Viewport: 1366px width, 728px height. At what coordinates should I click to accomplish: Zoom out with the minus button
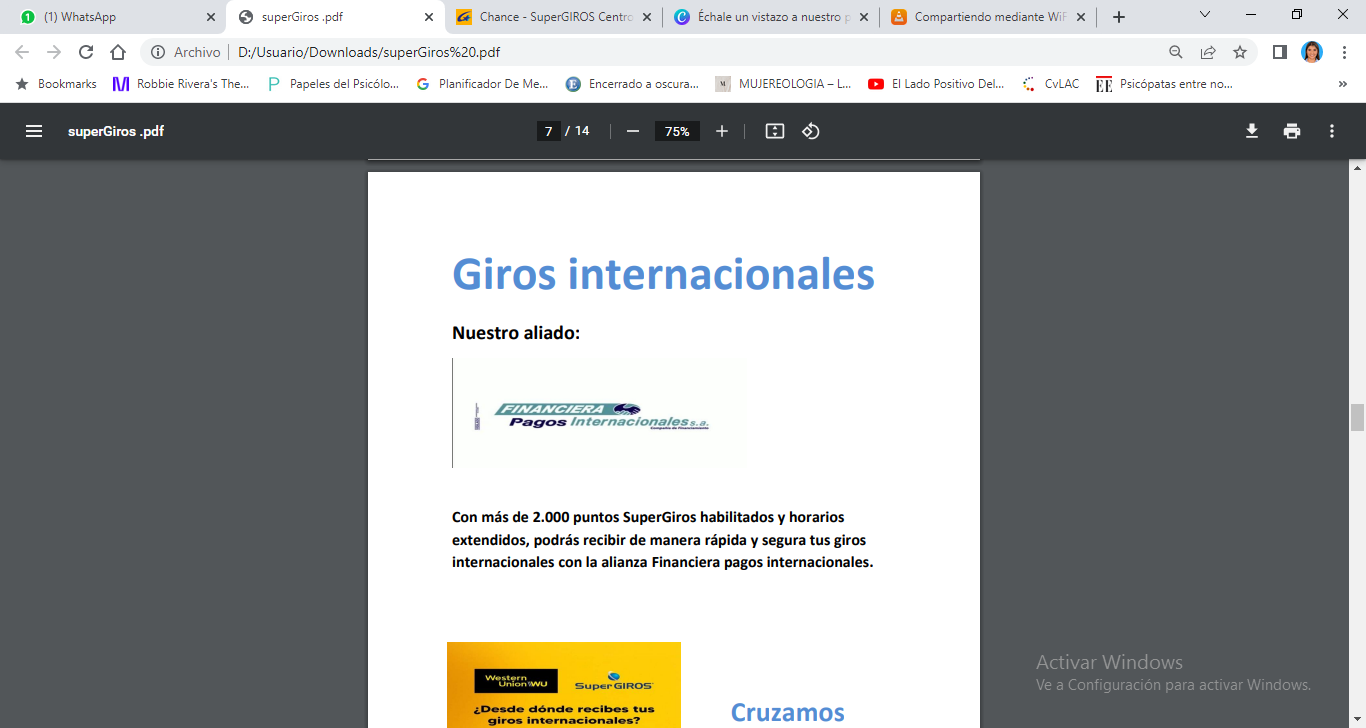tap(632, 131)
